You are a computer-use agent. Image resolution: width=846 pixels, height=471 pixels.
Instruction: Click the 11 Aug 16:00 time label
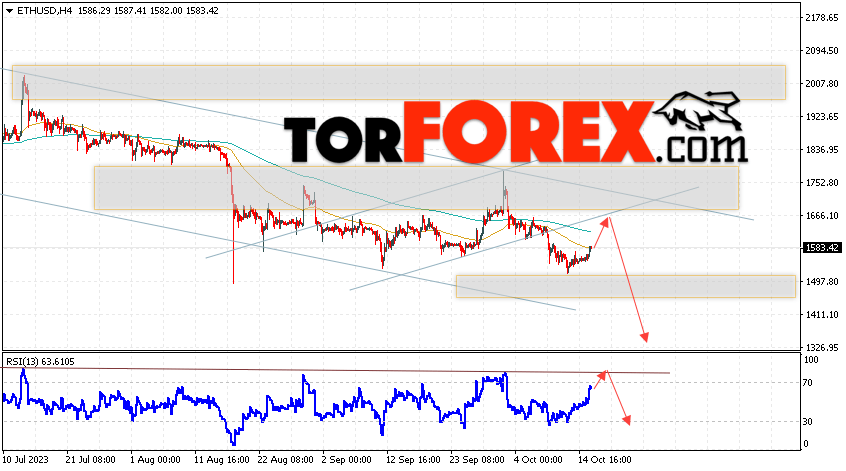tap(222, 460)
